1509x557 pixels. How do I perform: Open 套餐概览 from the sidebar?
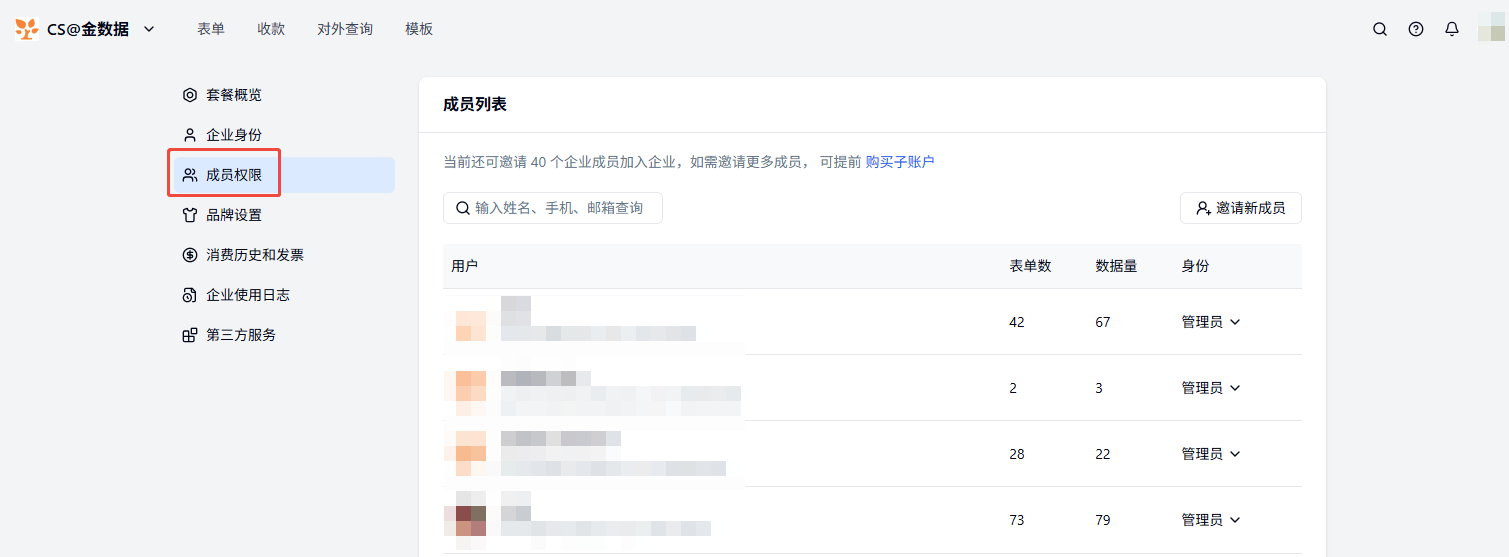point(233,95)
